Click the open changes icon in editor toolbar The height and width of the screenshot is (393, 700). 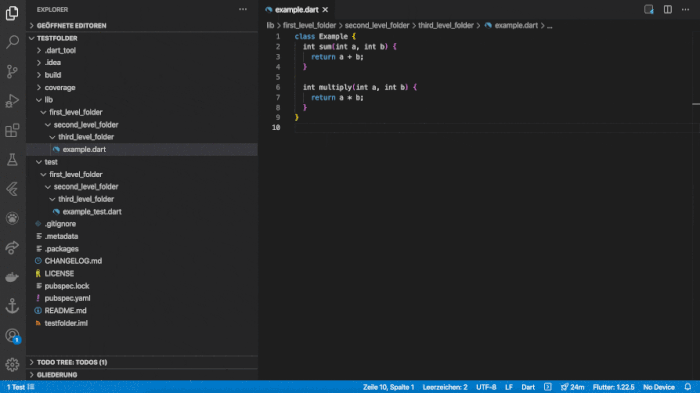click(x=649, y=9)
